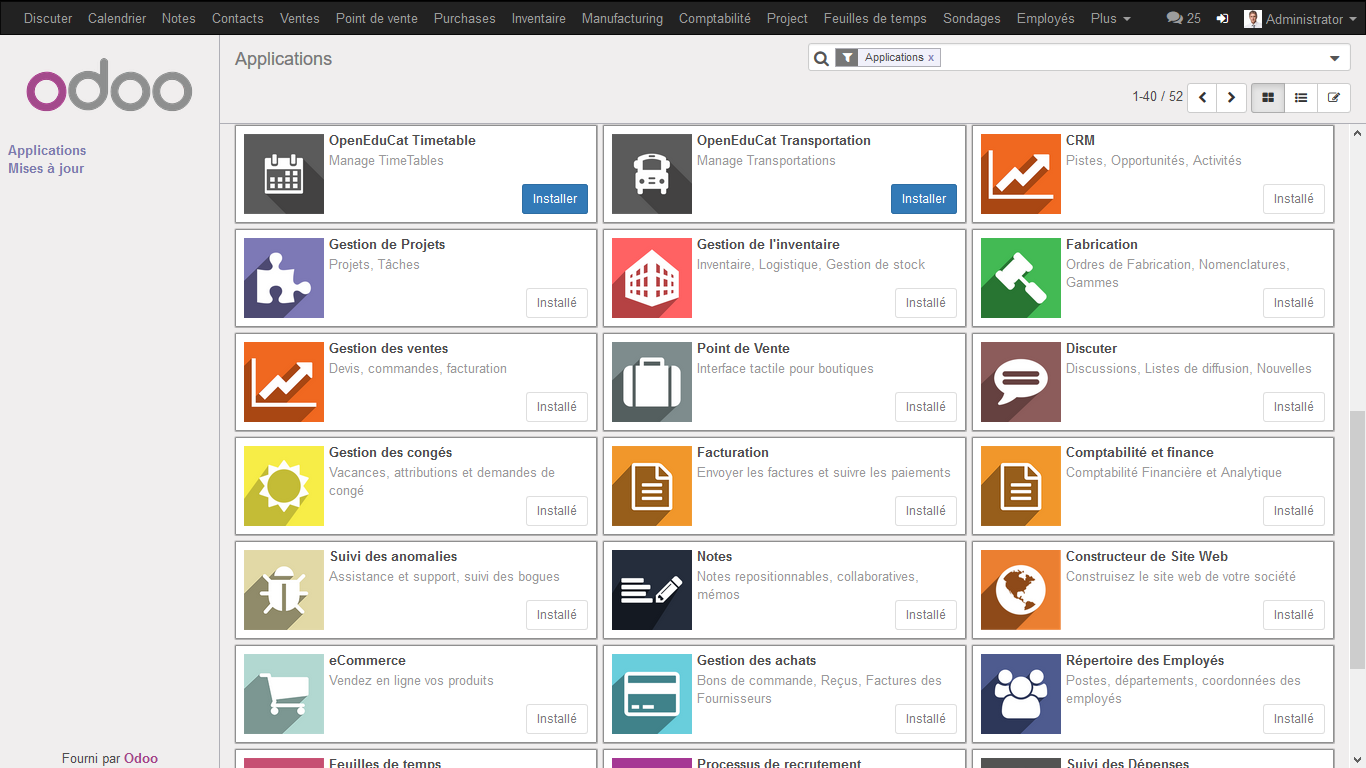Open the Mises à jour sidebar link
The height and width of the screenshot is (768, 1366).
click(x=46, y=169)
